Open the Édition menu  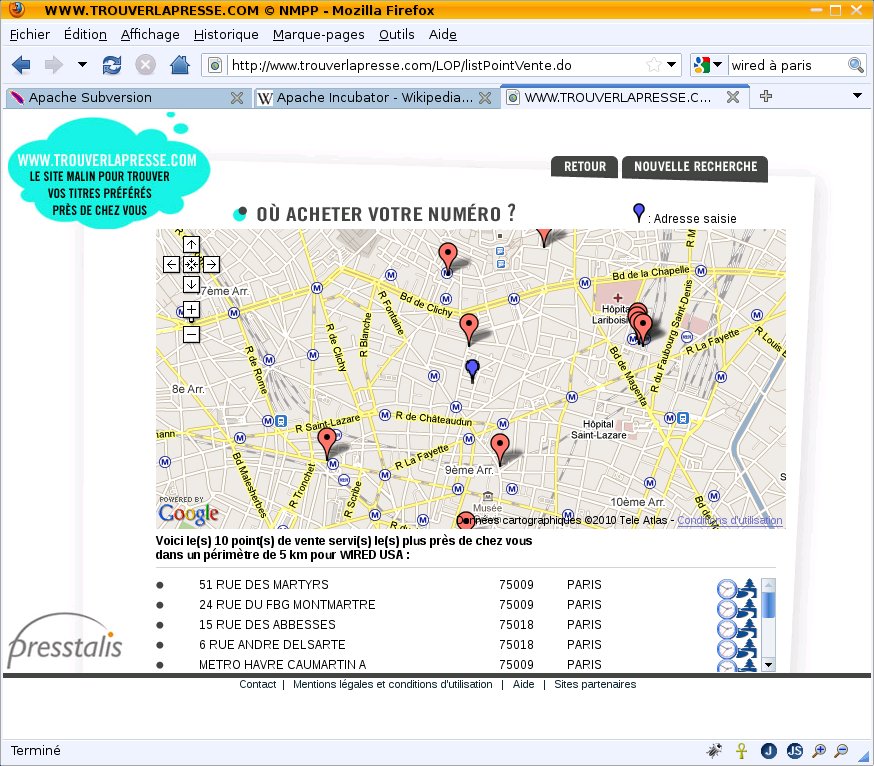click(x=85, y=35)
